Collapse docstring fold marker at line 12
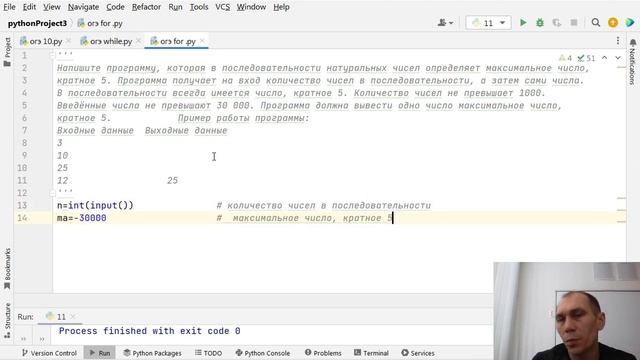Screen dimensions: 640x360 [53, 193]
